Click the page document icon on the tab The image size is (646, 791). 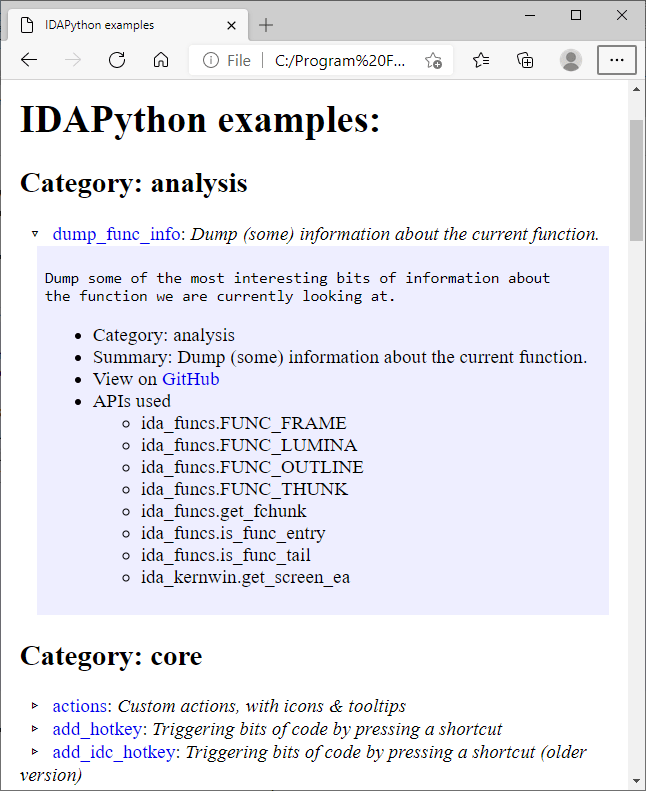(27, 25)
